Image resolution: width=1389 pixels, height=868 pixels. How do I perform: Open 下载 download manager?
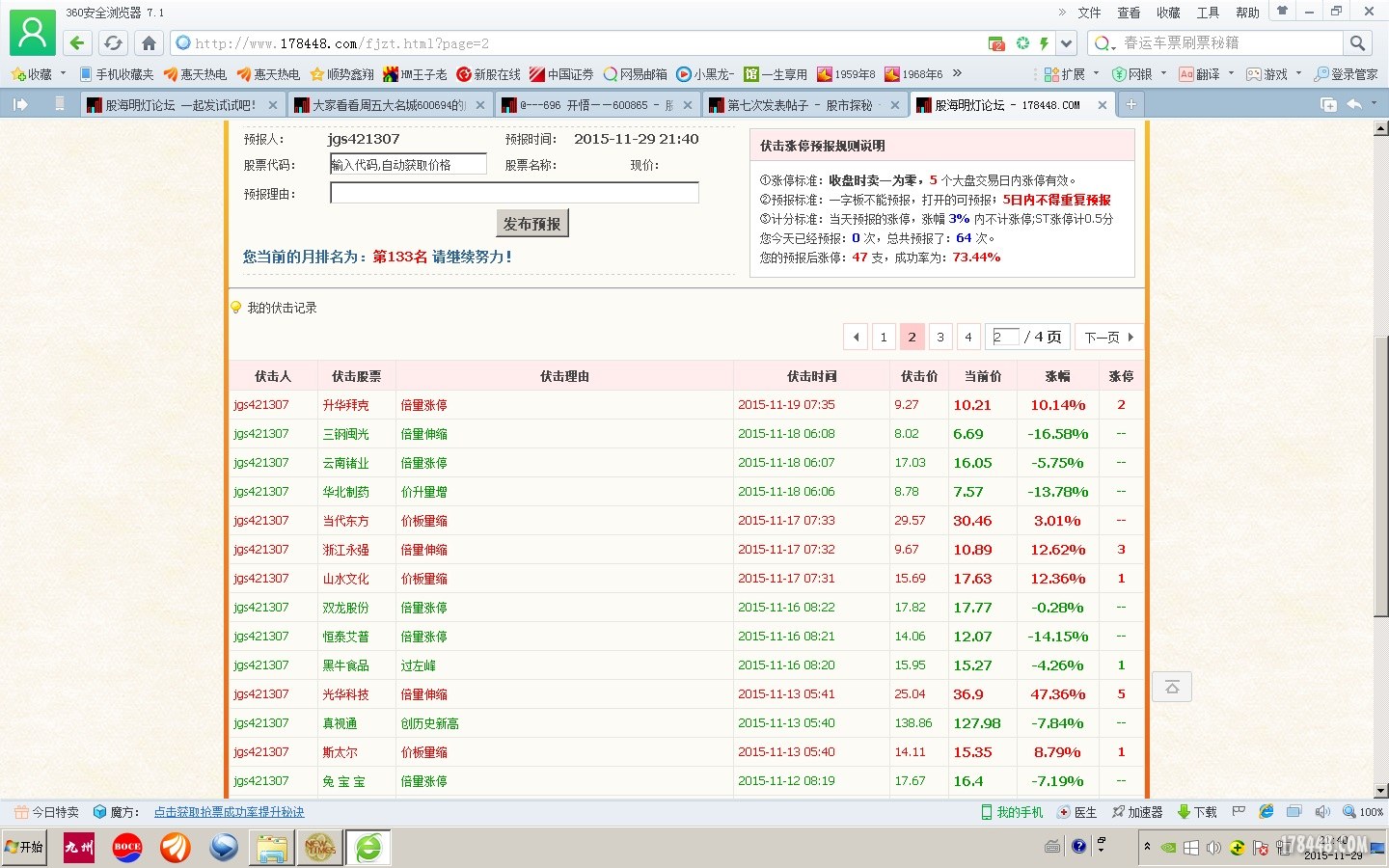pyautogui.click(x=1197, y=812)
